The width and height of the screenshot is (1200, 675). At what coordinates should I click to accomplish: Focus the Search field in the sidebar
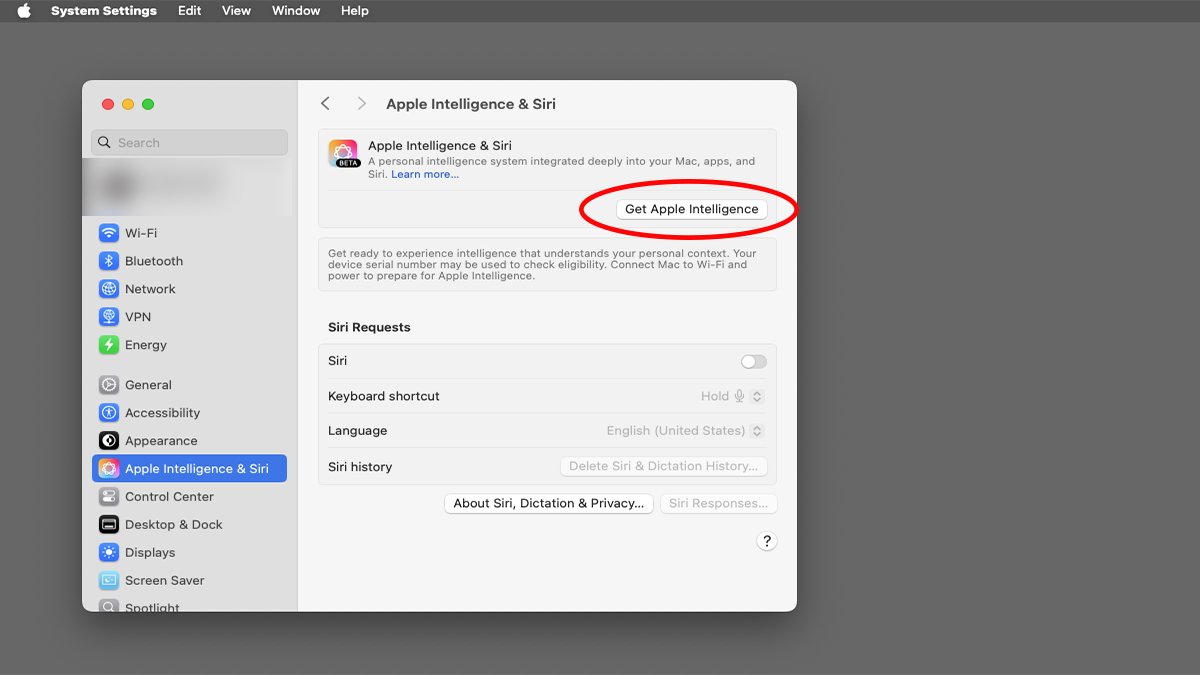190,143
